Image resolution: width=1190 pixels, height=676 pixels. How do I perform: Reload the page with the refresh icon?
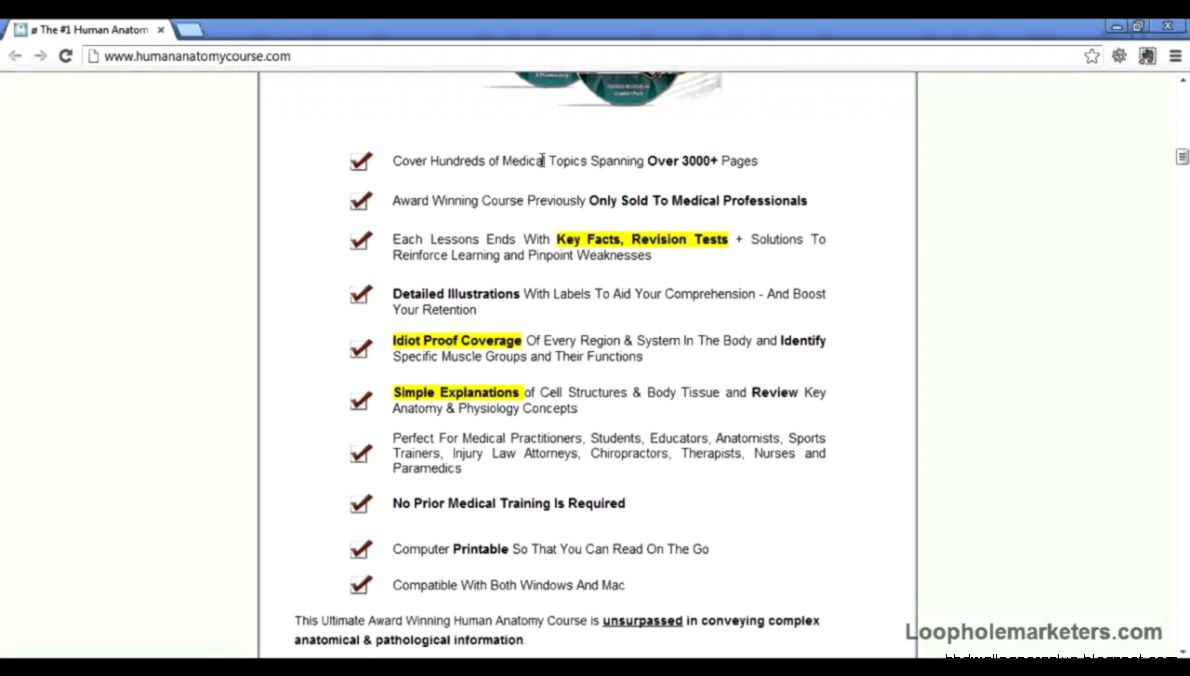click(x=65, y=55)
